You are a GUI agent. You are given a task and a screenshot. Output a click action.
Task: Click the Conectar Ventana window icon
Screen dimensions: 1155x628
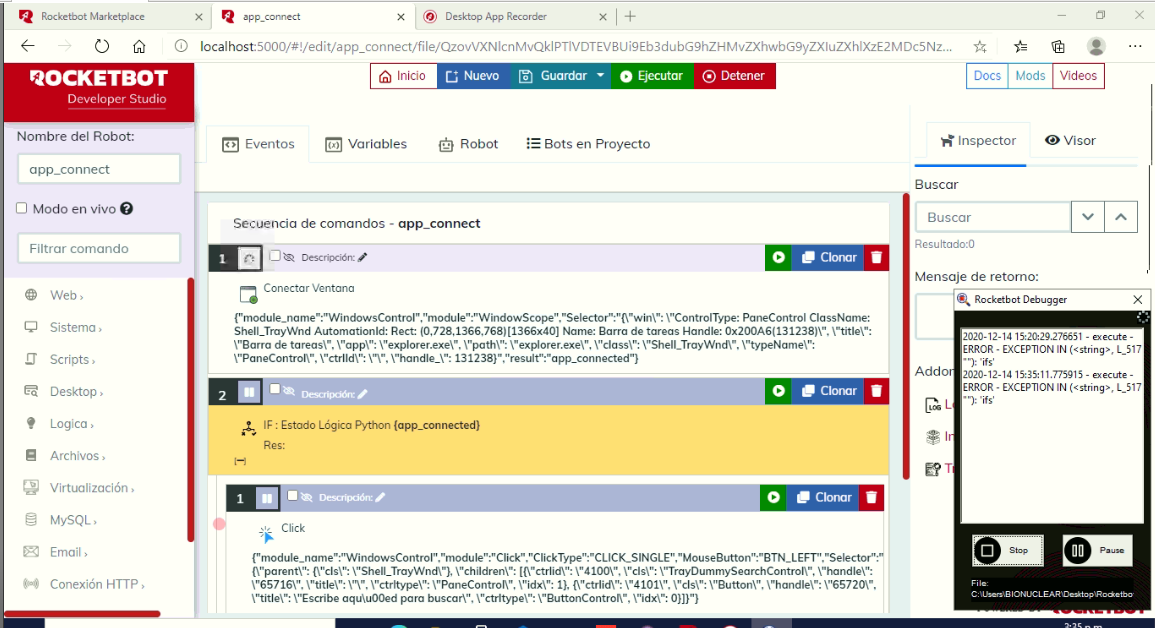click(x=248, y=294)
